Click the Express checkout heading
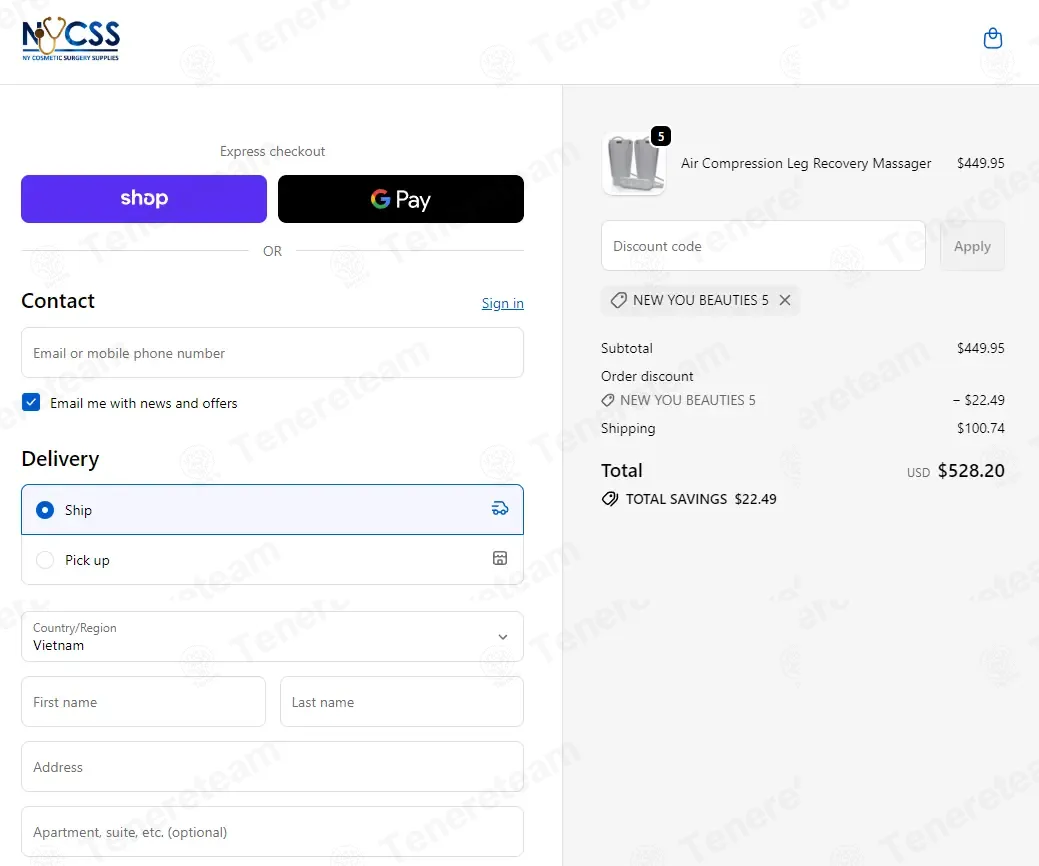This screenshot has height=866, width=1039. tap(272, 152)
